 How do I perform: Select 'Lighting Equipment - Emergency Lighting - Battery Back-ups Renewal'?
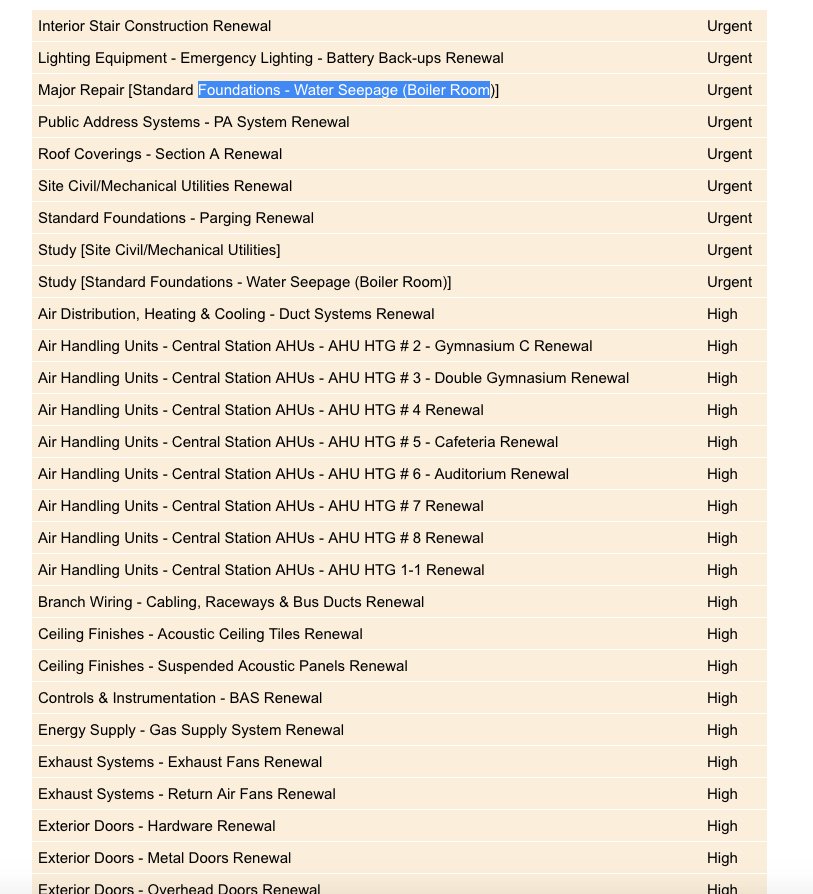[271, 58]
